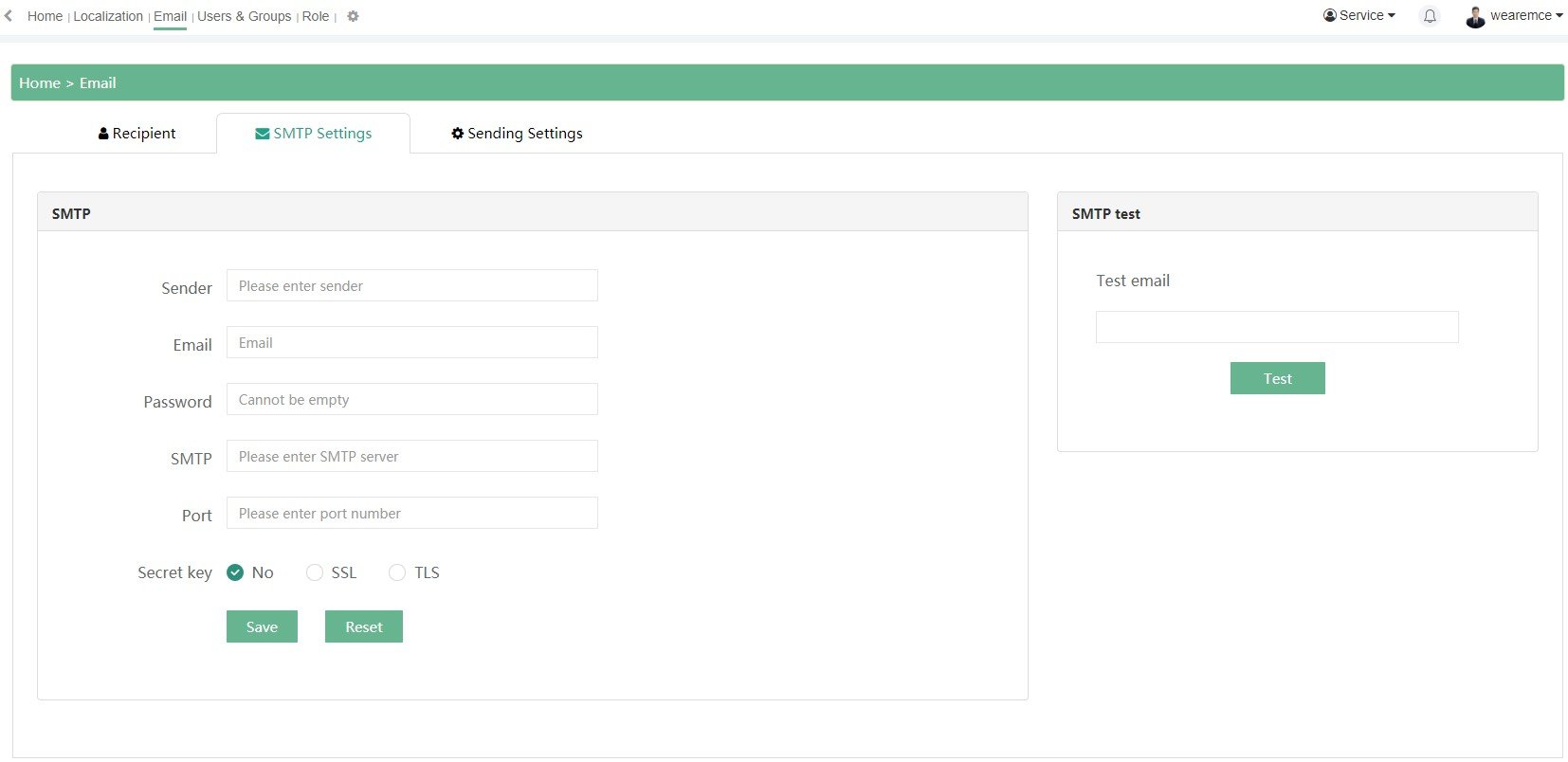Click the Home link in the breadcrumb
This screenshot has width=1568, height=762.
coord(40,83)
